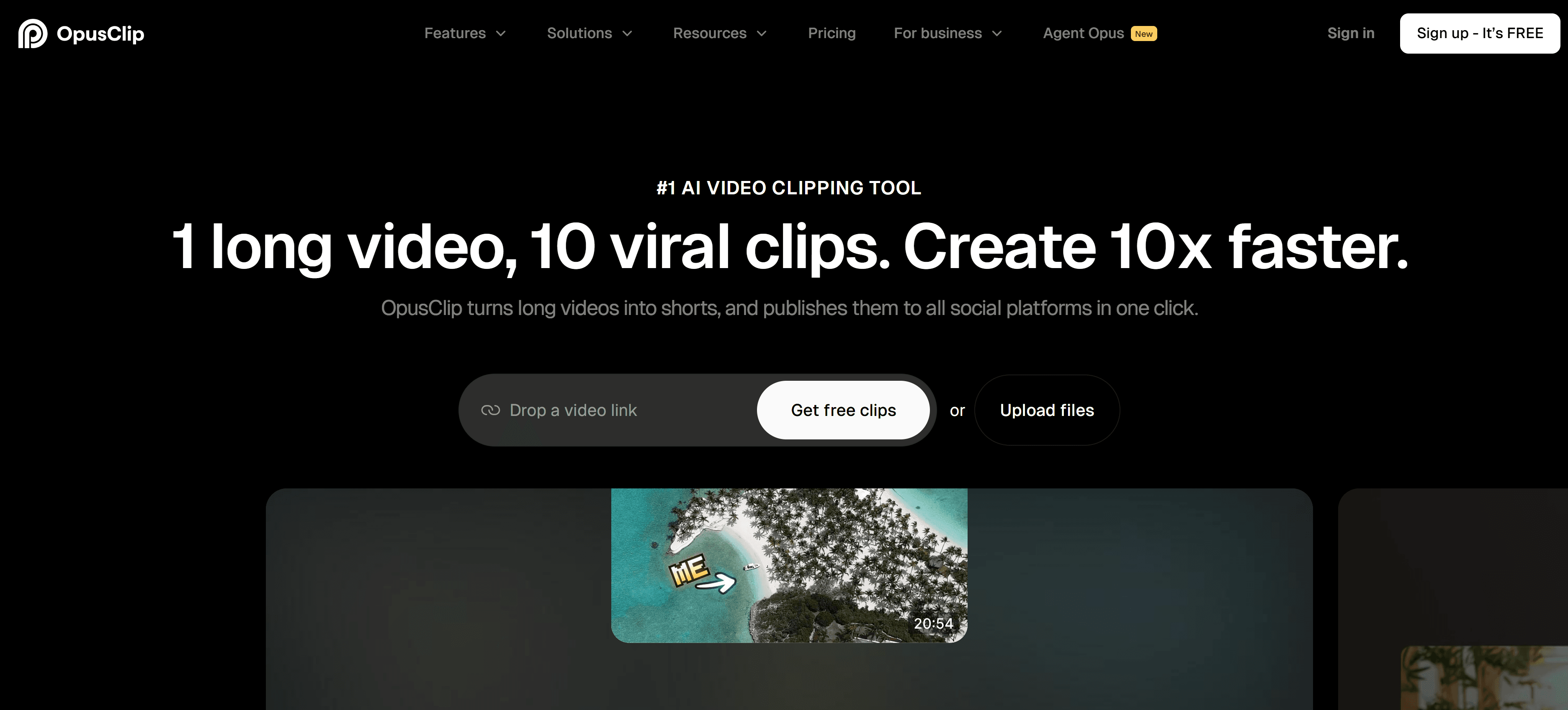Image resolution: width=1568 pixels, height=710 pixels.
Task: Open the island video thumbnail
Action: click(789, 565)
